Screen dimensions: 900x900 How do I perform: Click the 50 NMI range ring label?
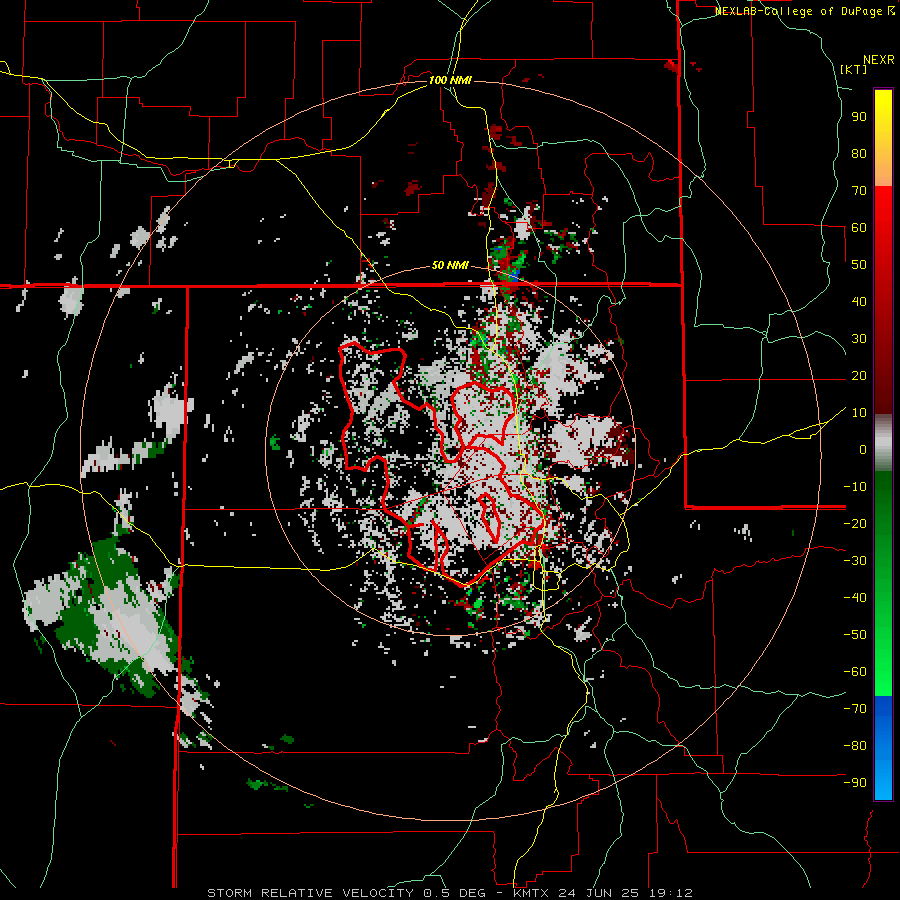[x=450, y=265]
